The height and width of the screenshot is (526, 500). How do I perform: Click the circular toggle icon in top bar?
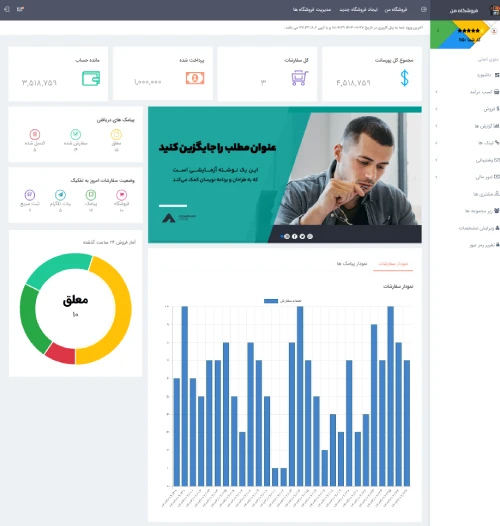pos(424,9)
